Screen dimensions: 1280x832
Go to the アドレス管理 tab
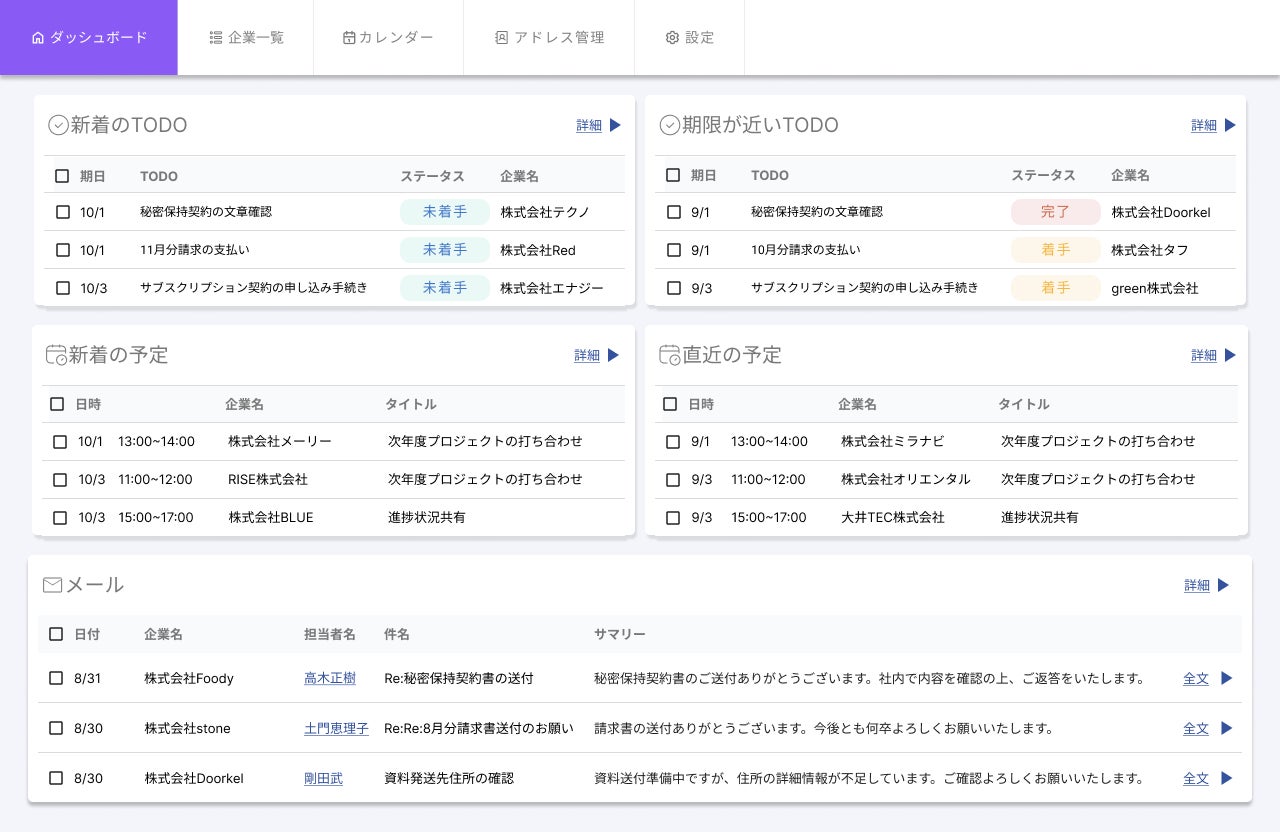pyautogui.click(x=549, y=37)
